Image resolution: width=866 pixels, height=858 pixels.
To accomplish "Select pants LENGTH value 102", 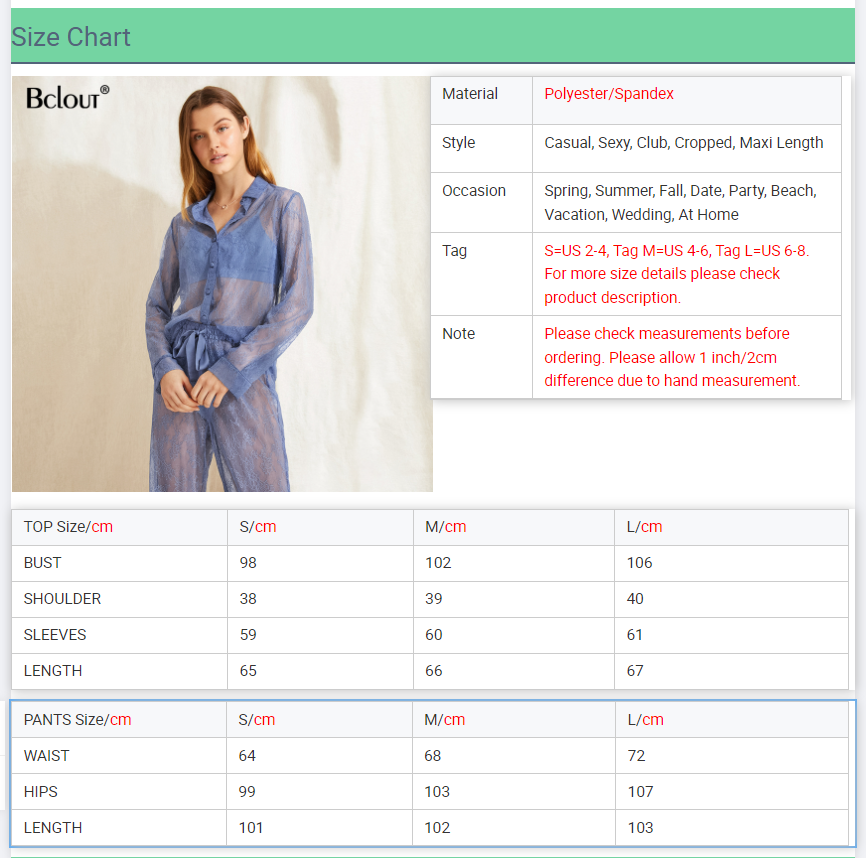I will pos(437,828).
